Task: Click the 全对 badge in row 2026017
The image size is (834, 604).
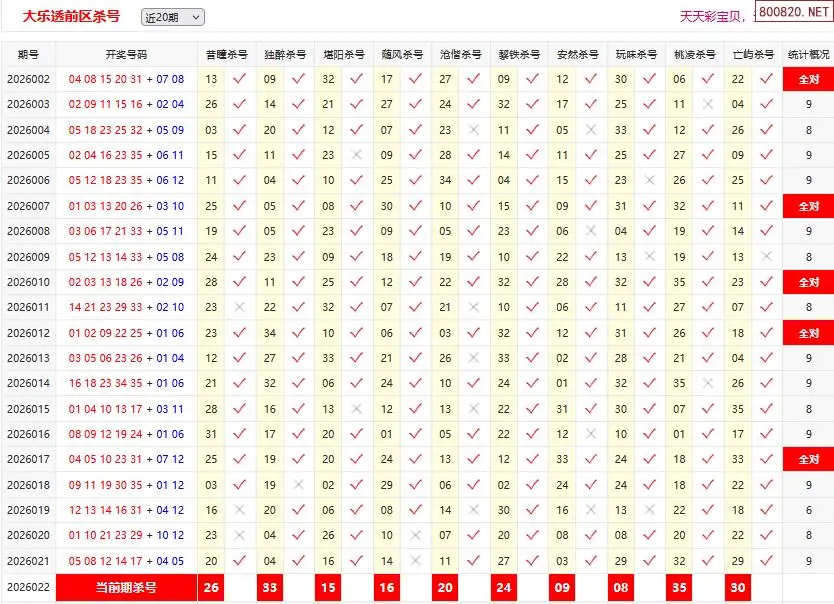Action: click(808, 460)
